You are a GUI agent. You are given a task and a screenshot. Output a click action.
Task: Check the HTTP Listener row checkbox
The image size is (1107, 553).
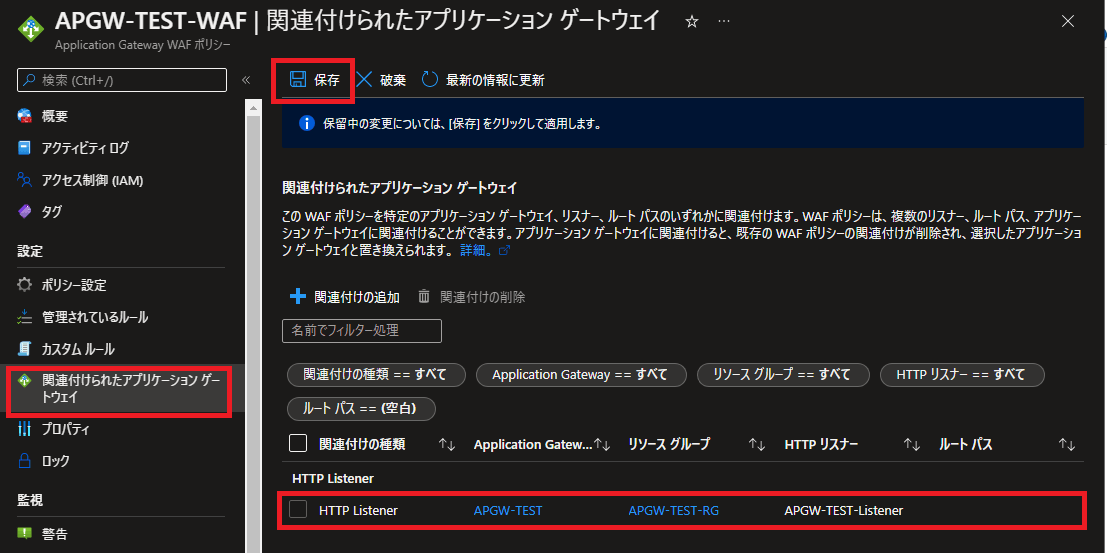tap(299, 509)
